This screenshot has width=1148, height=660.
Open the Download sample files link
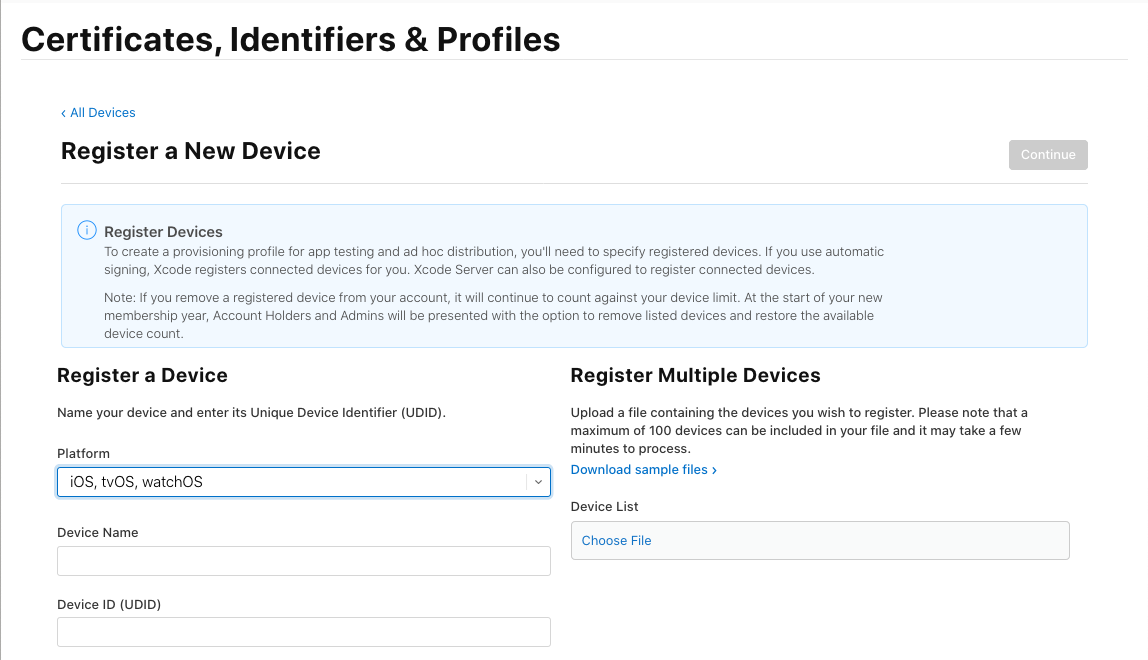tap(639, 470)
